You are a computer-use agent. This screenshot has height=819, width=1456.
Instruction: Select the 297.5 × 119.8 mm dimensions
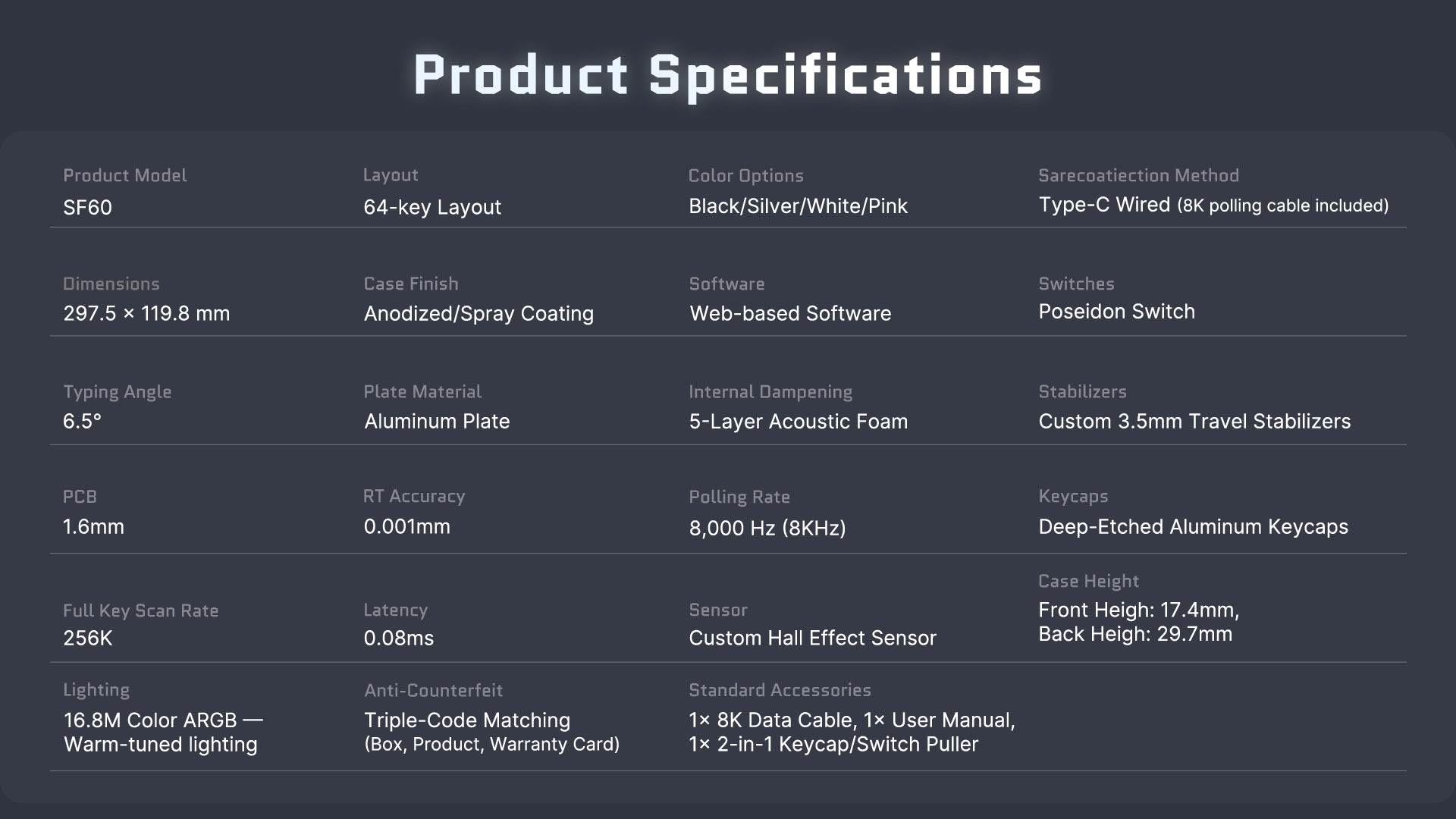[146, 313]
